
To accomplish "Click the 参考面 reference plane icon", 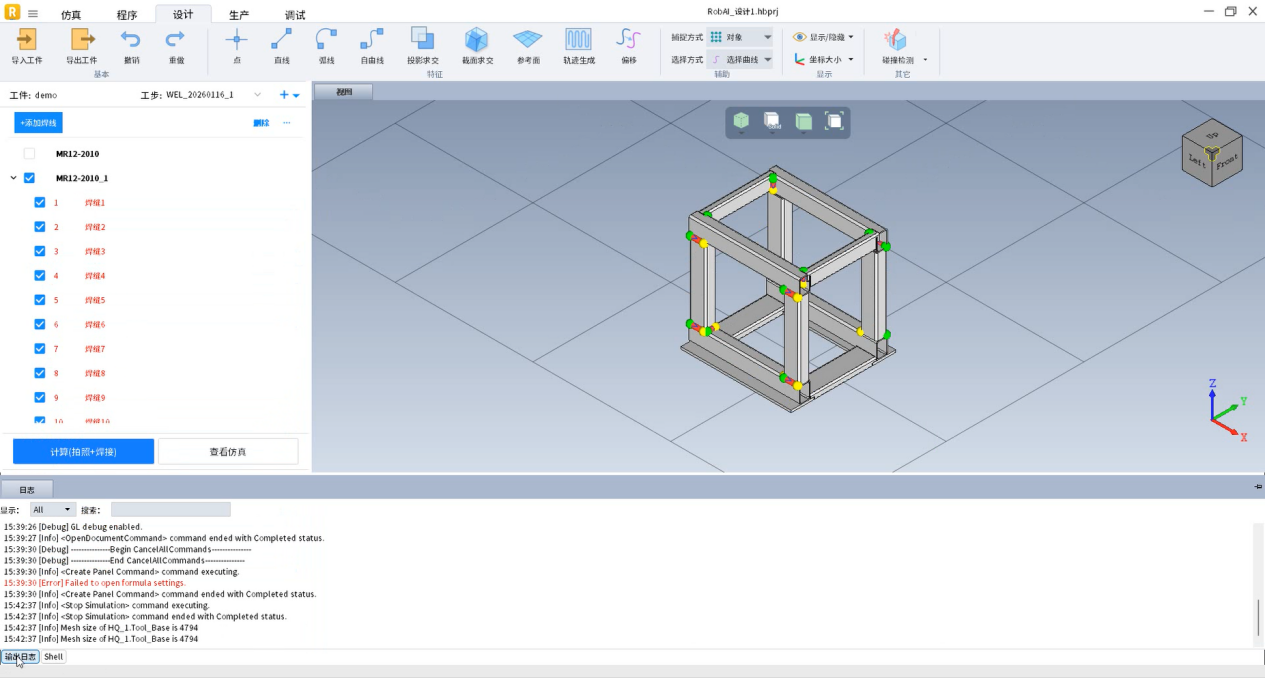I will pos(527,40).
